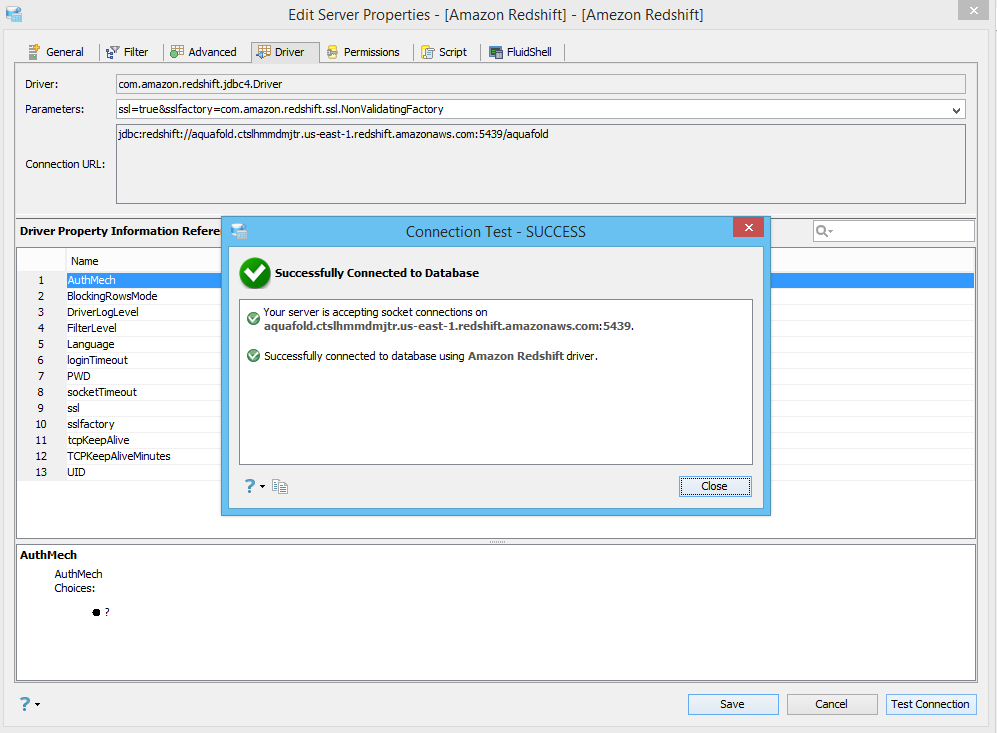Click into the Parameters text field
Image resolution: width=997 pixels, height=733 pixels.
533,109
